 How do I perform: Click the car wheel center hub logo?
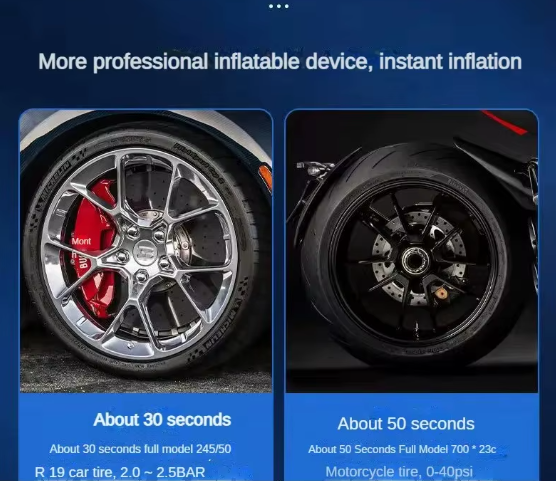(x=146, y=253)
